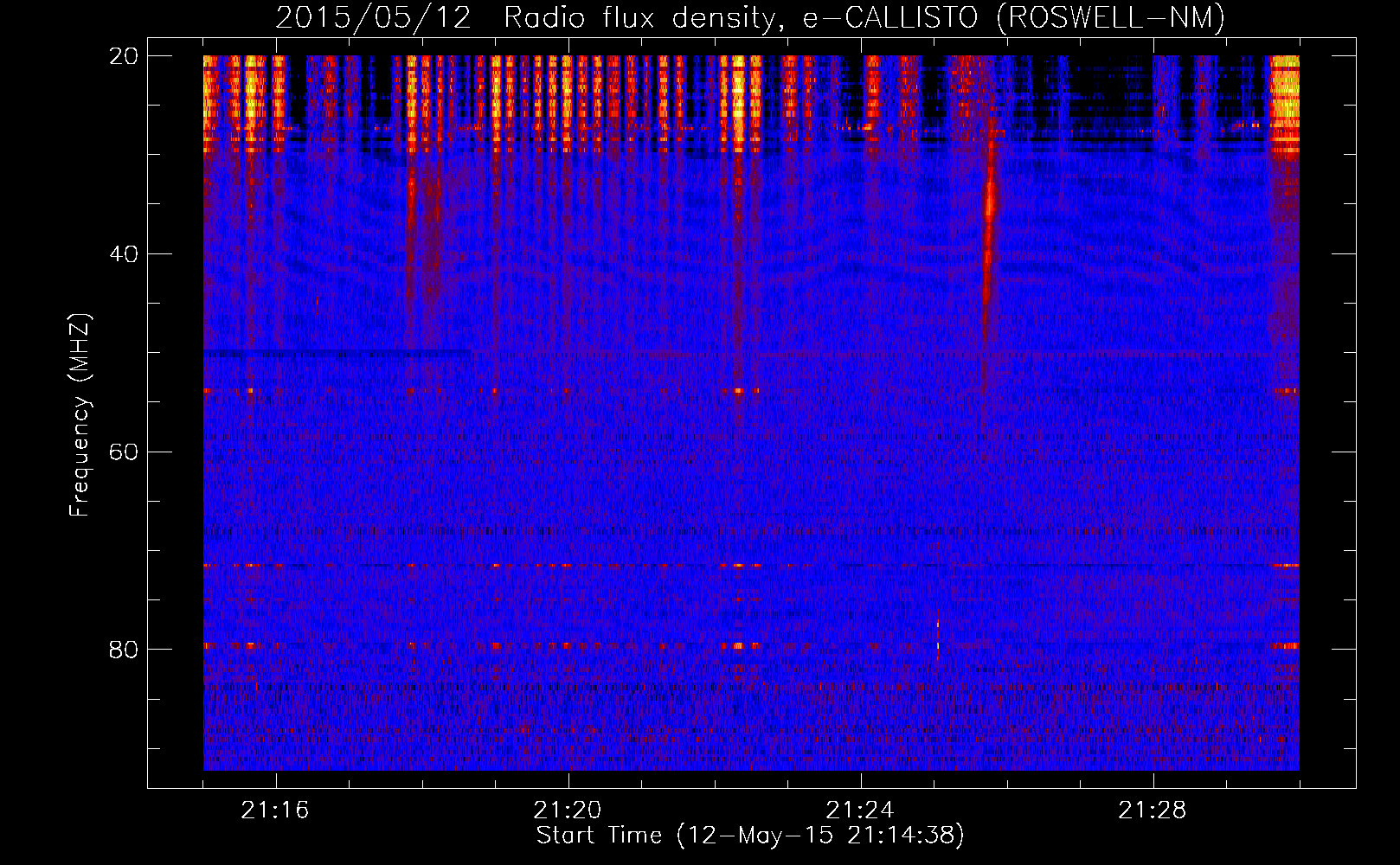Click the '20' frequency tick label
Viewport: 1400px width, 865px height.
click(x=124, y=56)
